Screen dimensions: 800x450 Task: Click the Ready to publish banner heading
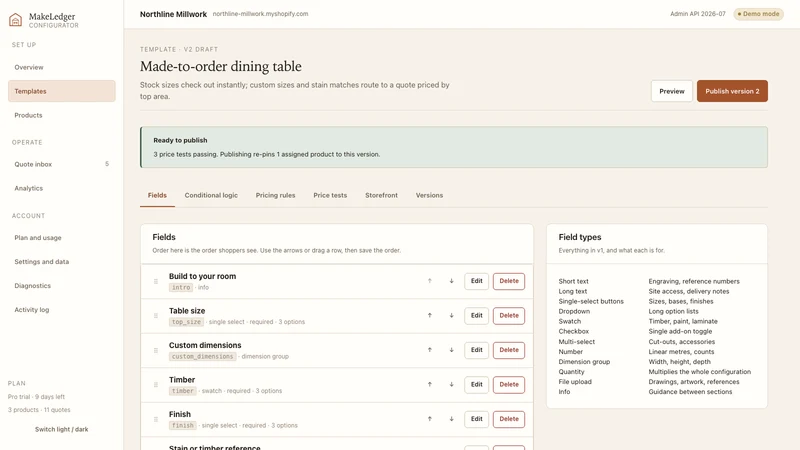click(180, 140)
